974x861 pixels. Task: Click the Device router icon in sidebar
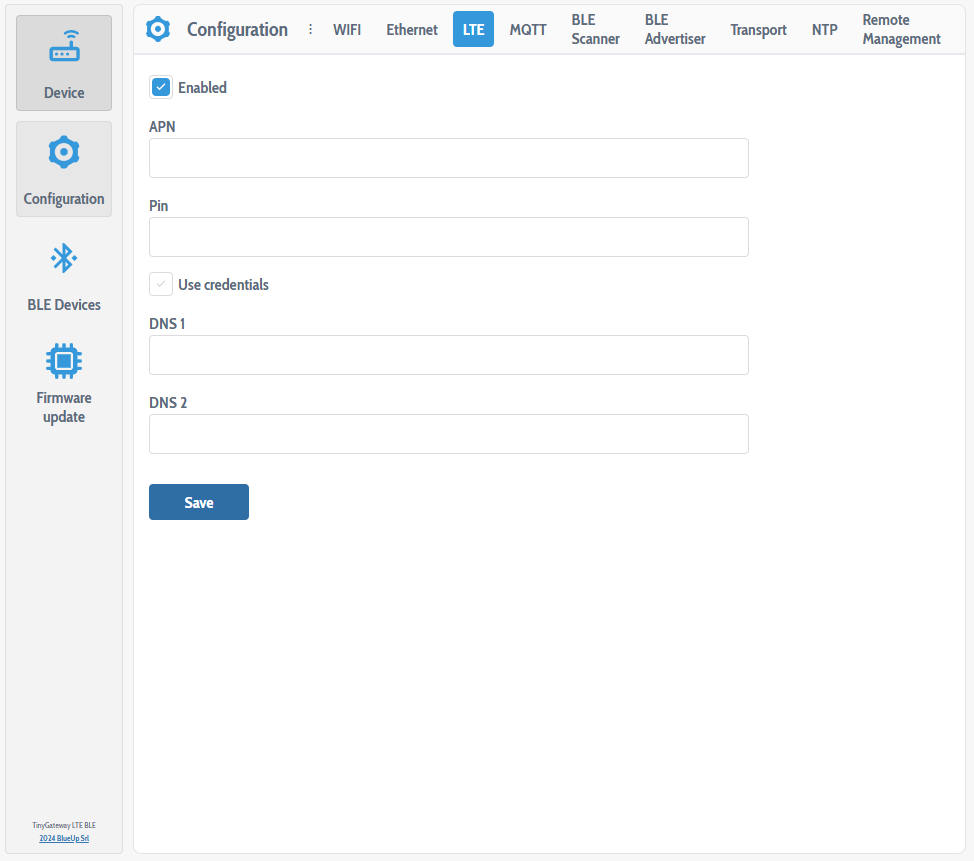(x=64, y=48)
